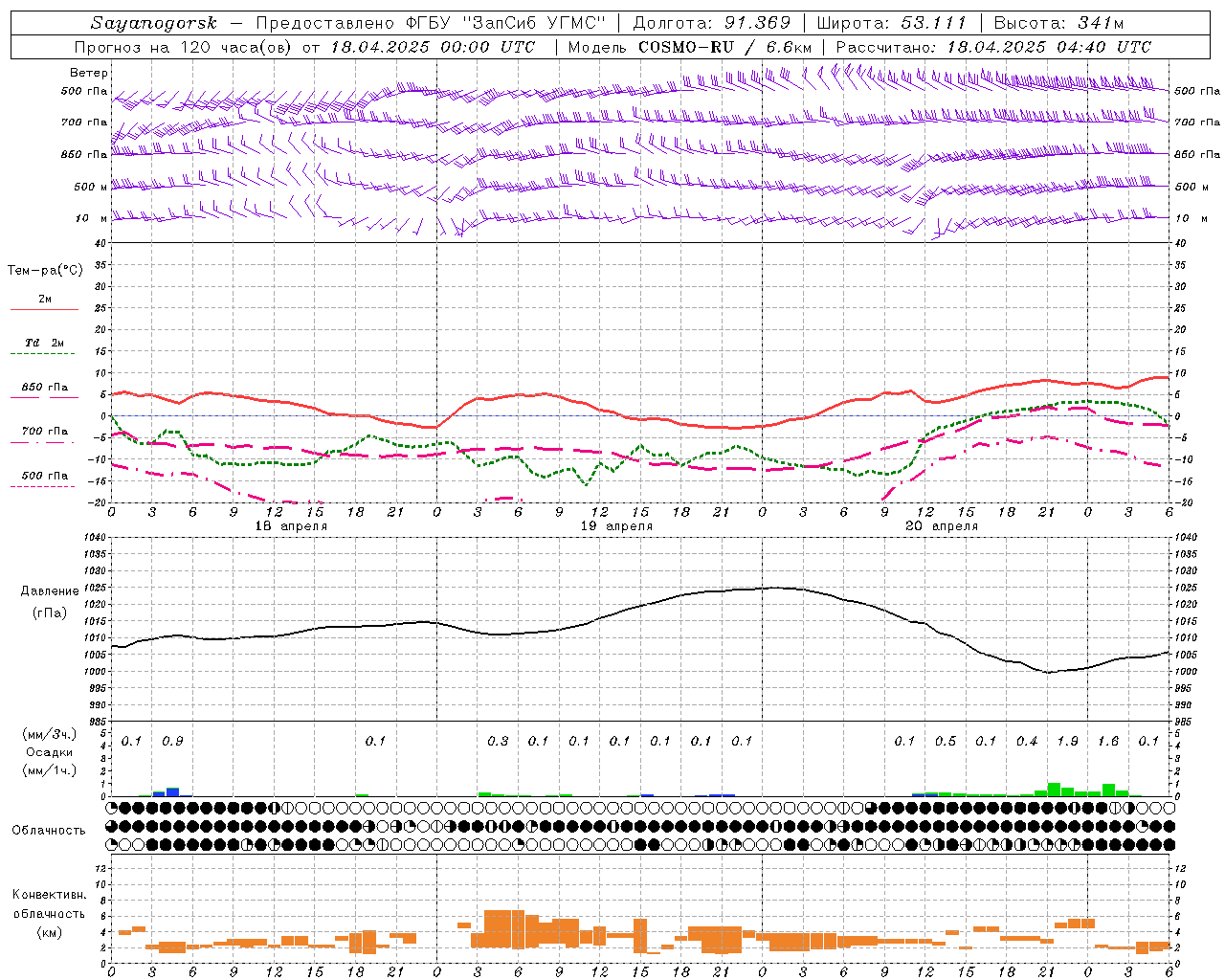Click the 'Облачность' cloudiness label
Image resolution: width=1225 pixels, height=980 pixels.
49,831
